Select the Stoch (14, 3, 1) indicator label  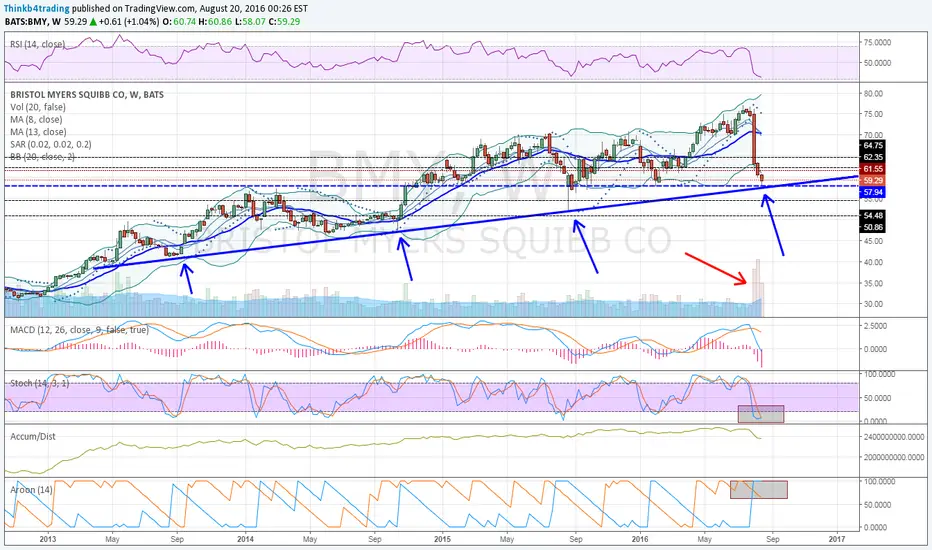[x=39, y=384]
